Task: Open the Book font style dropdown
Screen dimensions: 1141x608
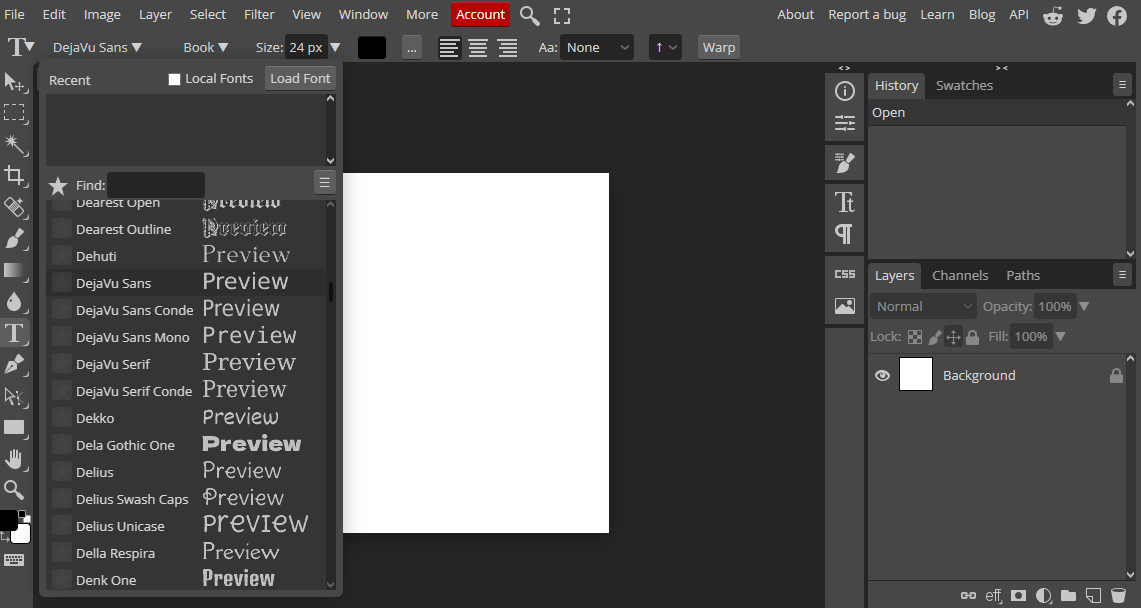Action: point(205,47)
